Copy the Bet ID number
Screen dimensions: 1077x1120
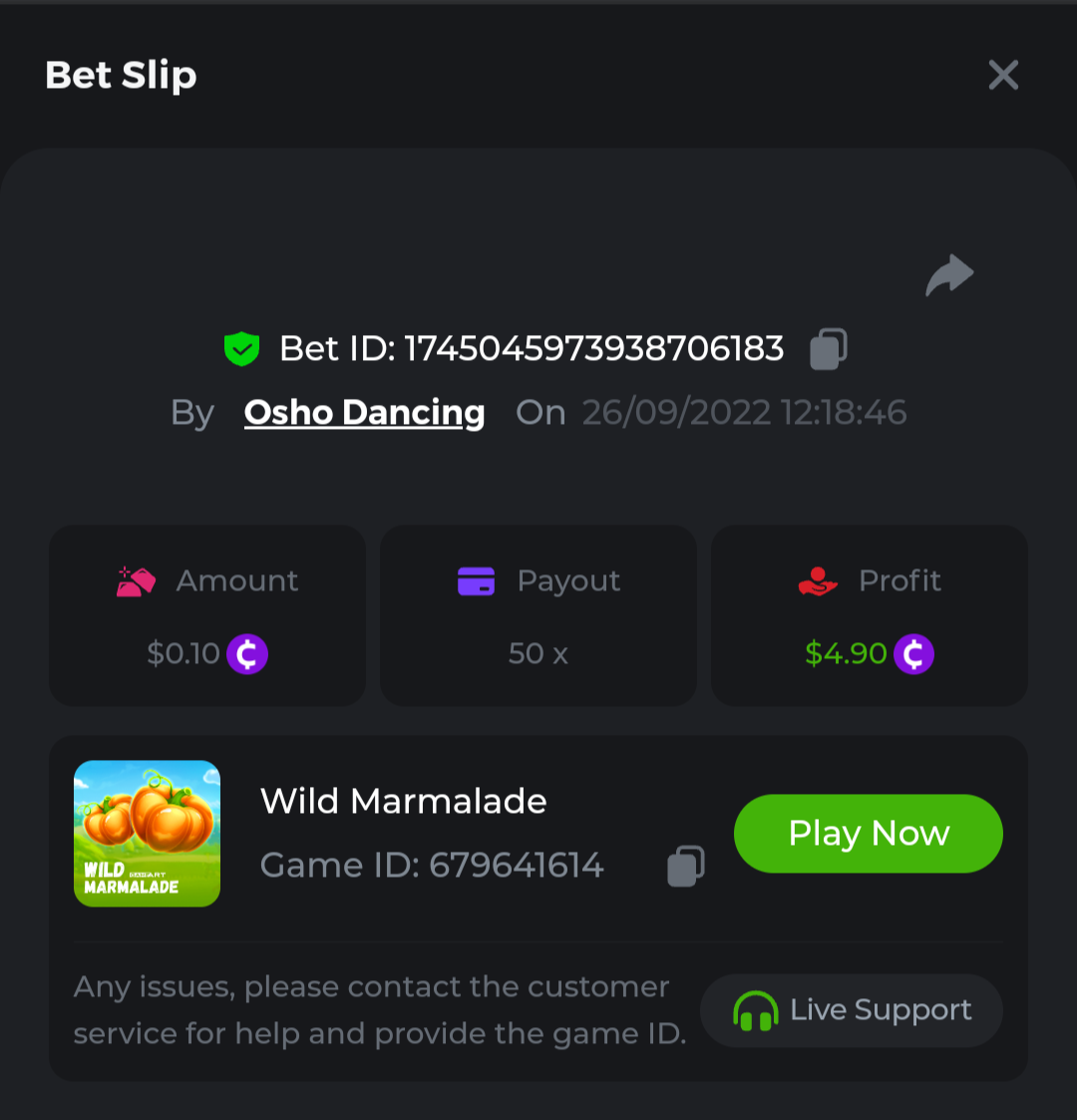pos(828,349)
